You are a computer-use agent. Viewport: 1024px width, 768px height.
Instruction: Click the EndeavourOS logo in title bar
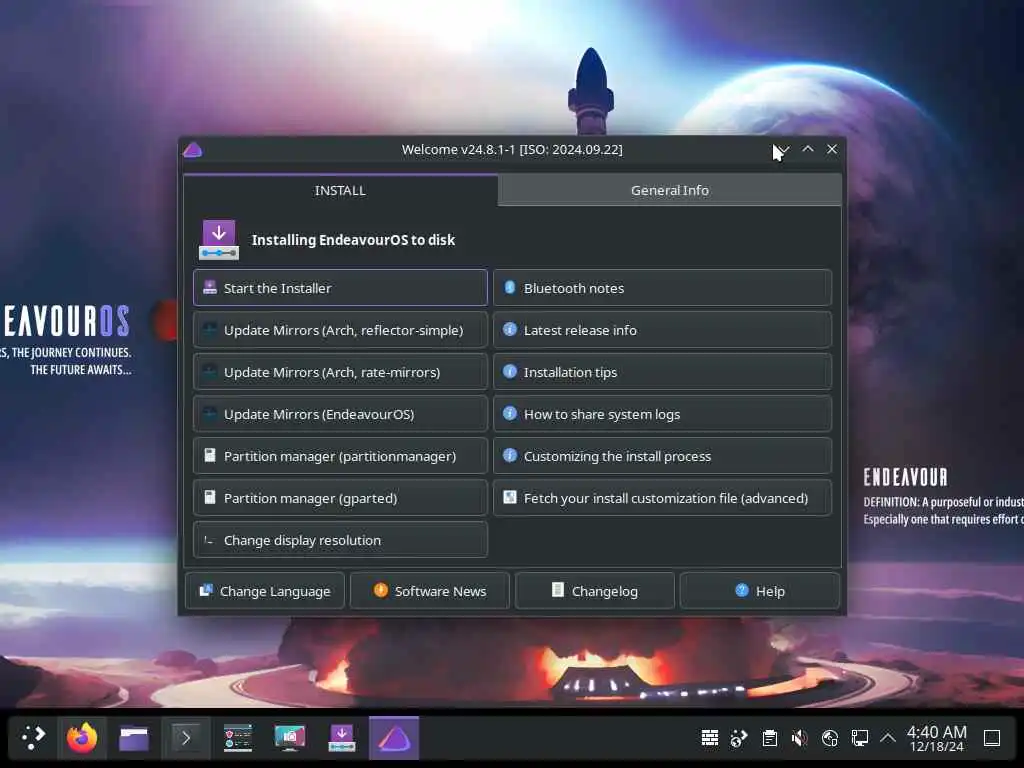coord(193,150)
